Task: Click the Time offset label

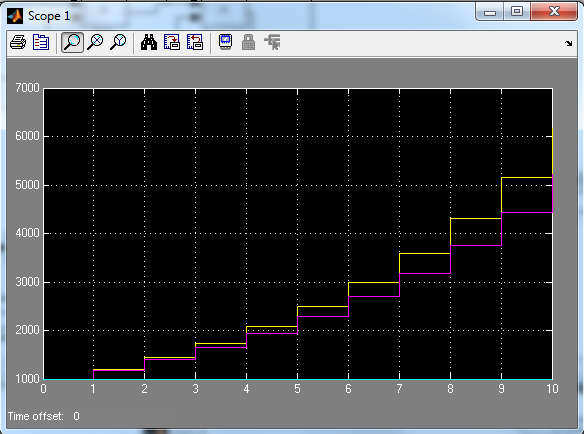Action: pyautogui.click(x=36, y=416)
